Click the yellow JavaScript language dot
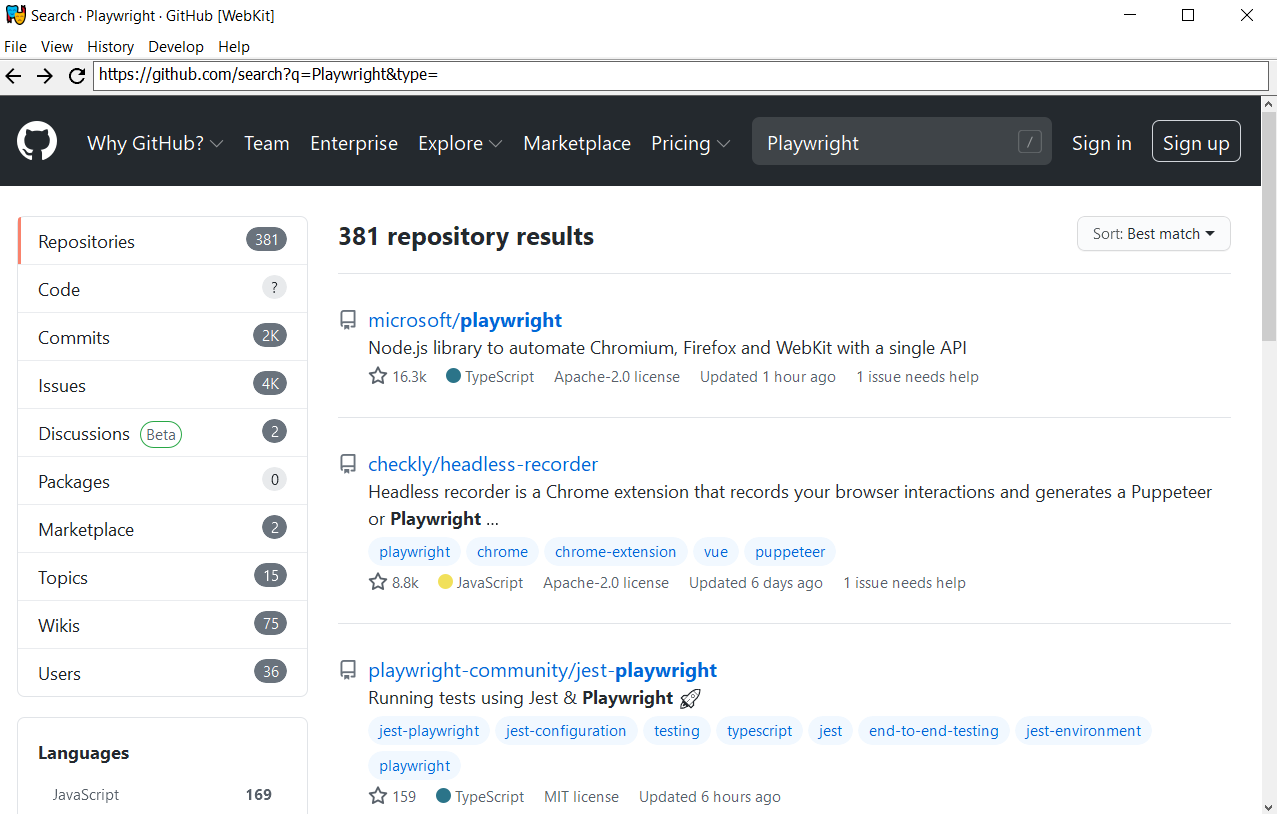This screenshot has height=814, width=1277. point(445,582)
